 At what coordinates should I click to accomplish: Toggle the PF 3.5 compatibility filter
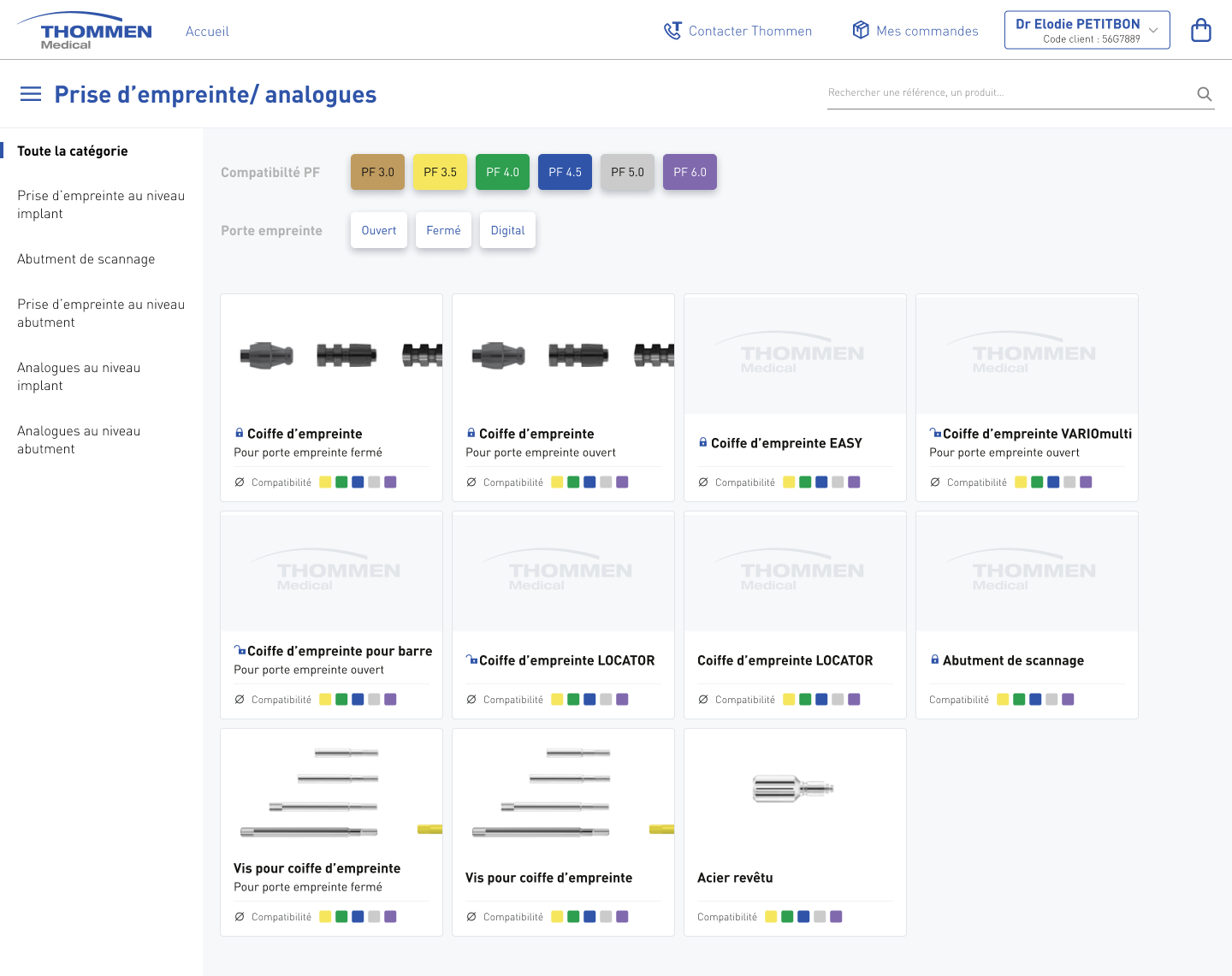pyautogui.click(x=440, y=172)
